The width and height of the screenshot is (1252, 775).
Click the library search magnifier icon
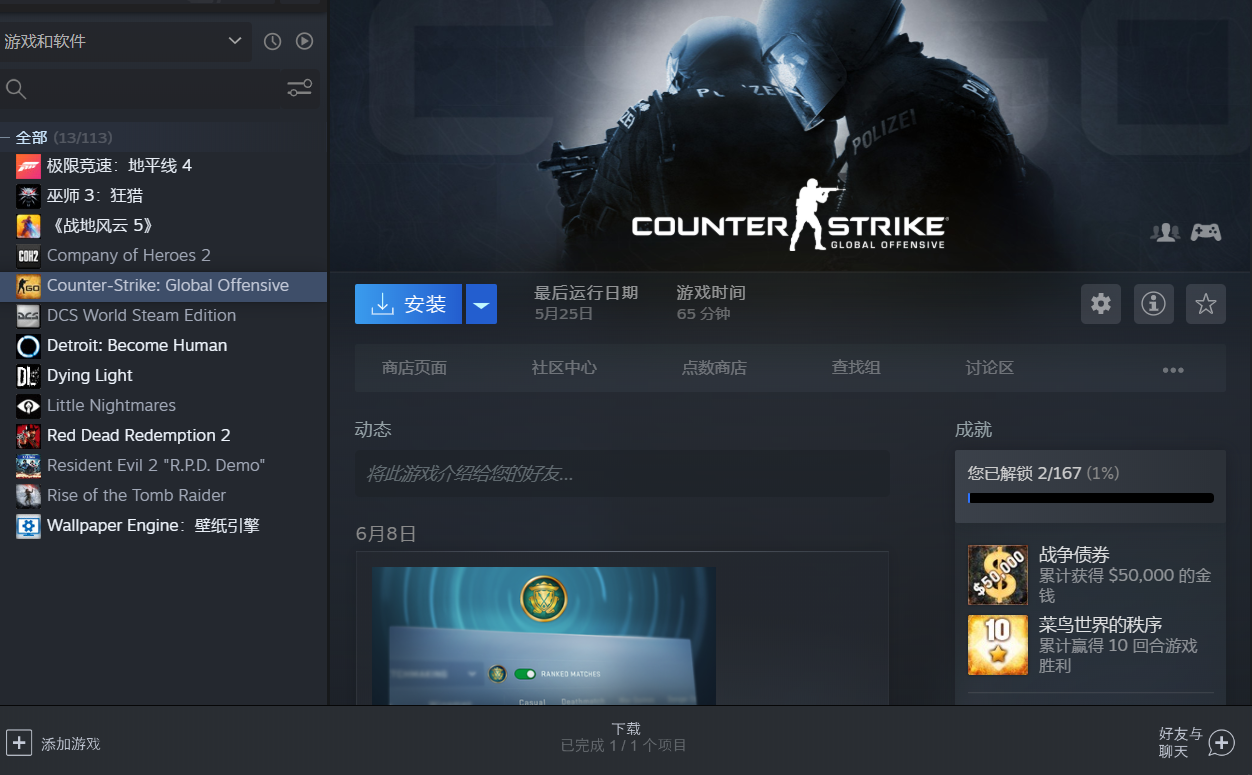click(x=16, y=89)
